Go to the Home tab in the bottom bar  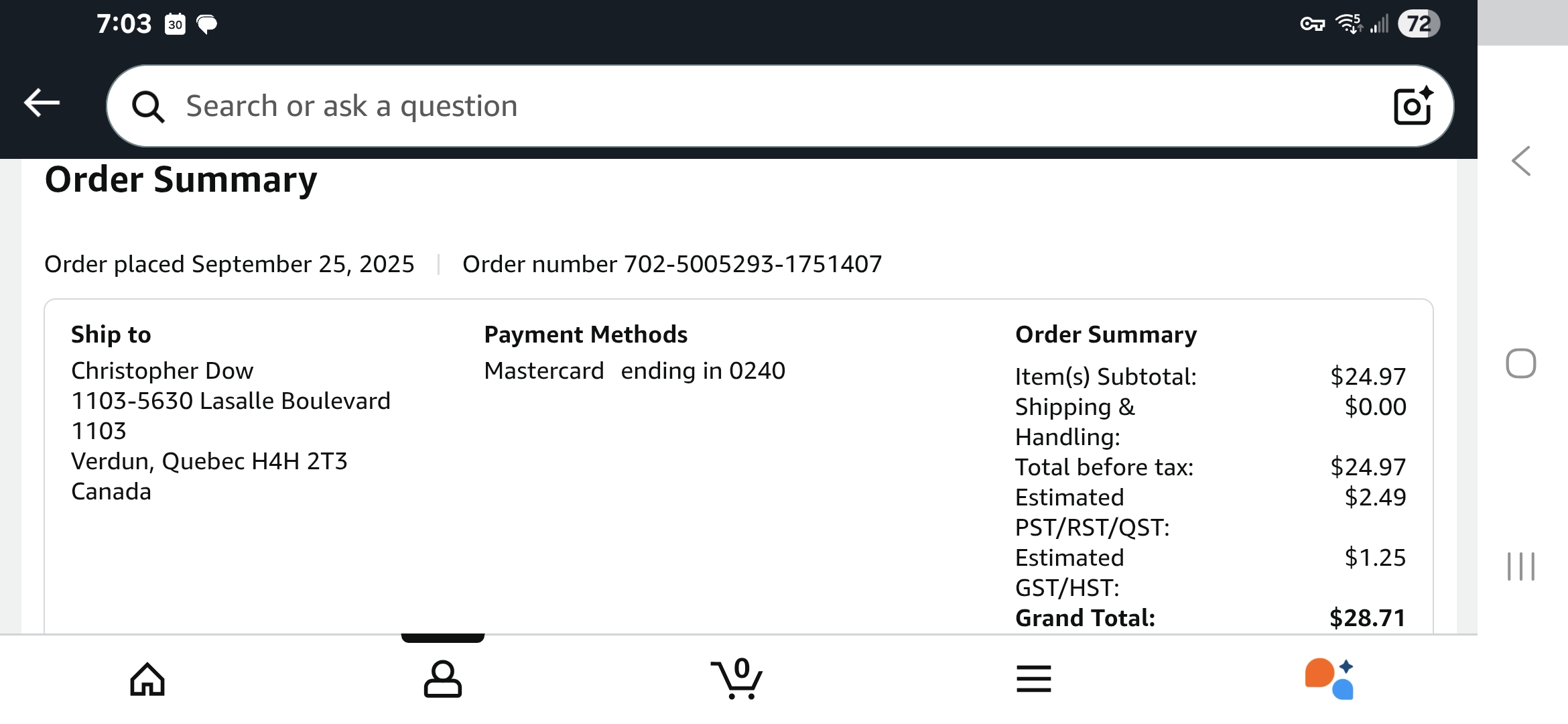click(147, 679)
